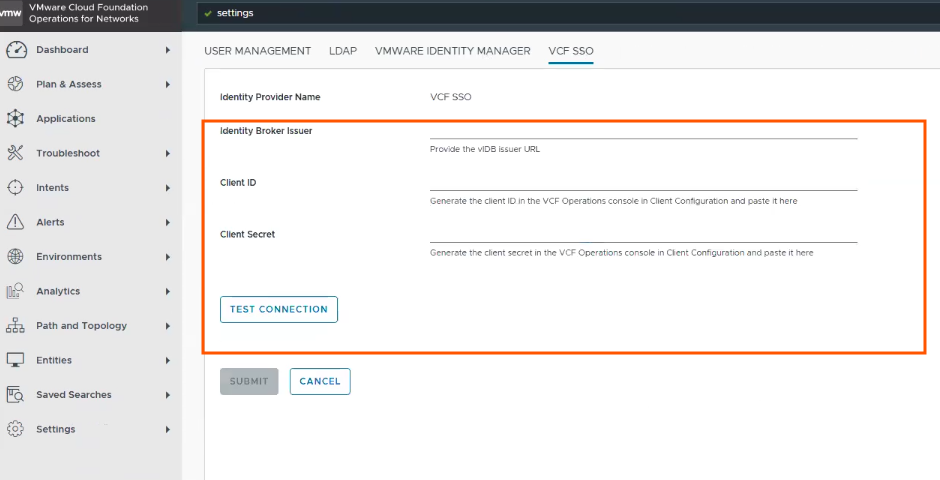Click the settings search bar
Image resolution: width=940 pixels, height=480 pixels.
point(568,13)
